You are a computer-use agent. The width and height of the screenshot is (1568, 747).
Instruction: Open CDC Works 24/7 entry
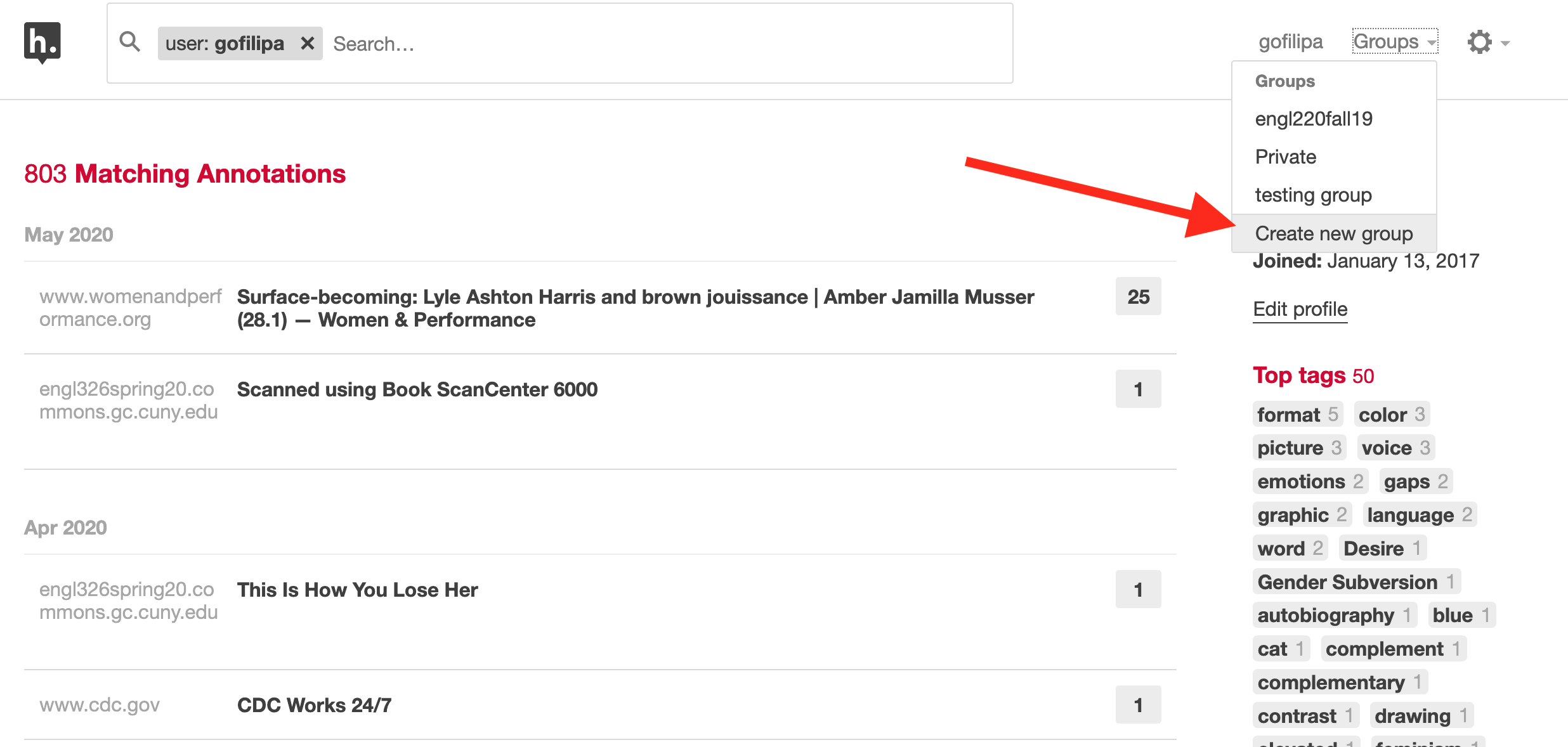coord(314,705)
